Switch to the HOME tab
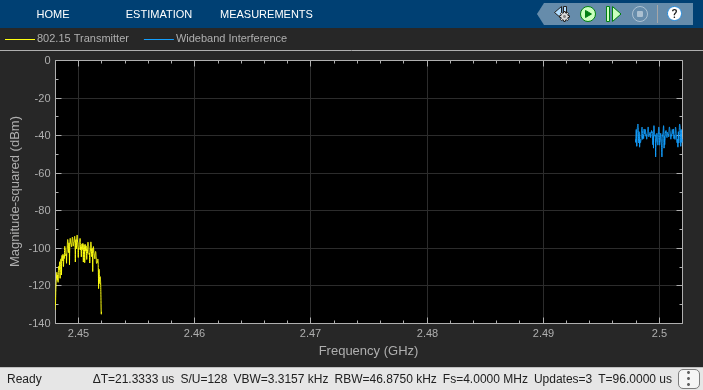703x390 pixels. [53, 14]
